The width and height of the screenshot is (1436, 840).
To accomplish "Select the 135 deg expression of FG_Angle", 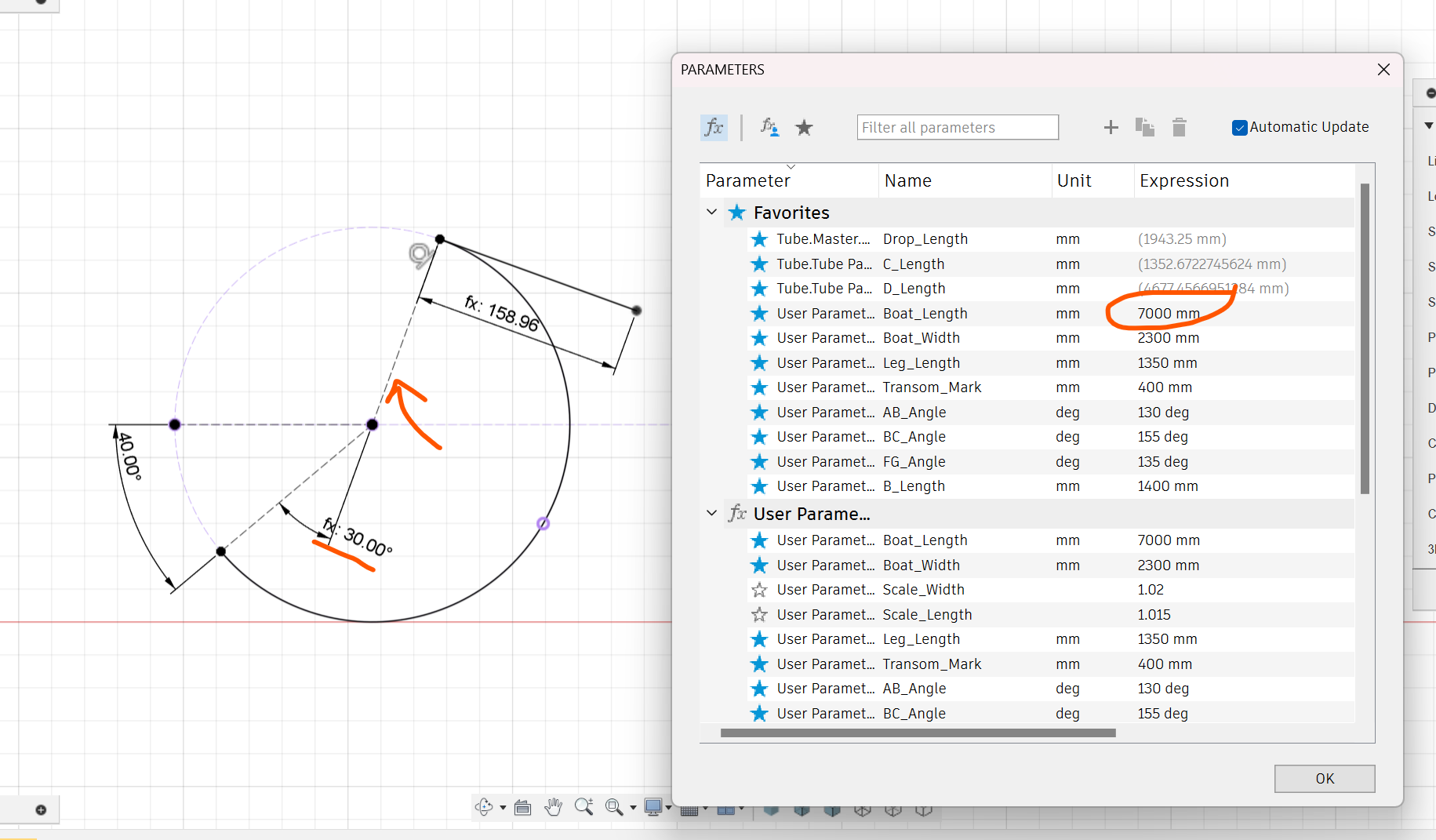I will pos(1162,462).
